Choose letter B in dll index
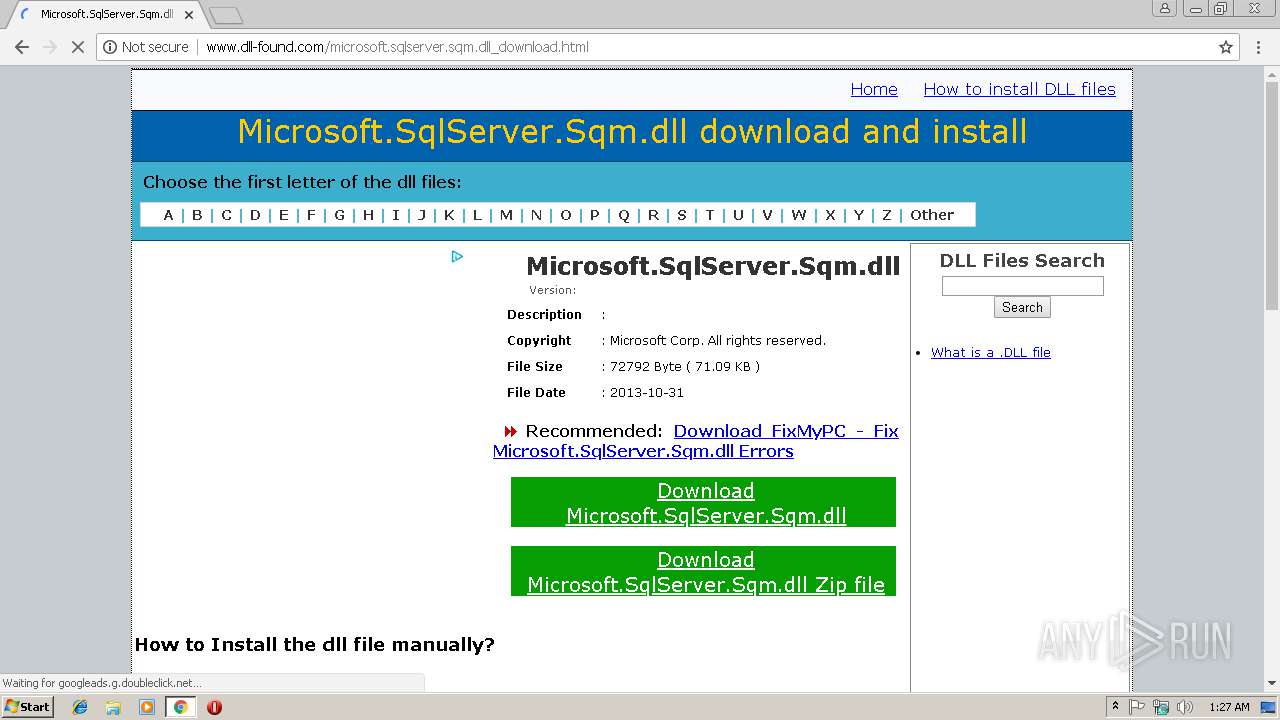This screenshot has width=1280, height=720. tap(197, 215)
